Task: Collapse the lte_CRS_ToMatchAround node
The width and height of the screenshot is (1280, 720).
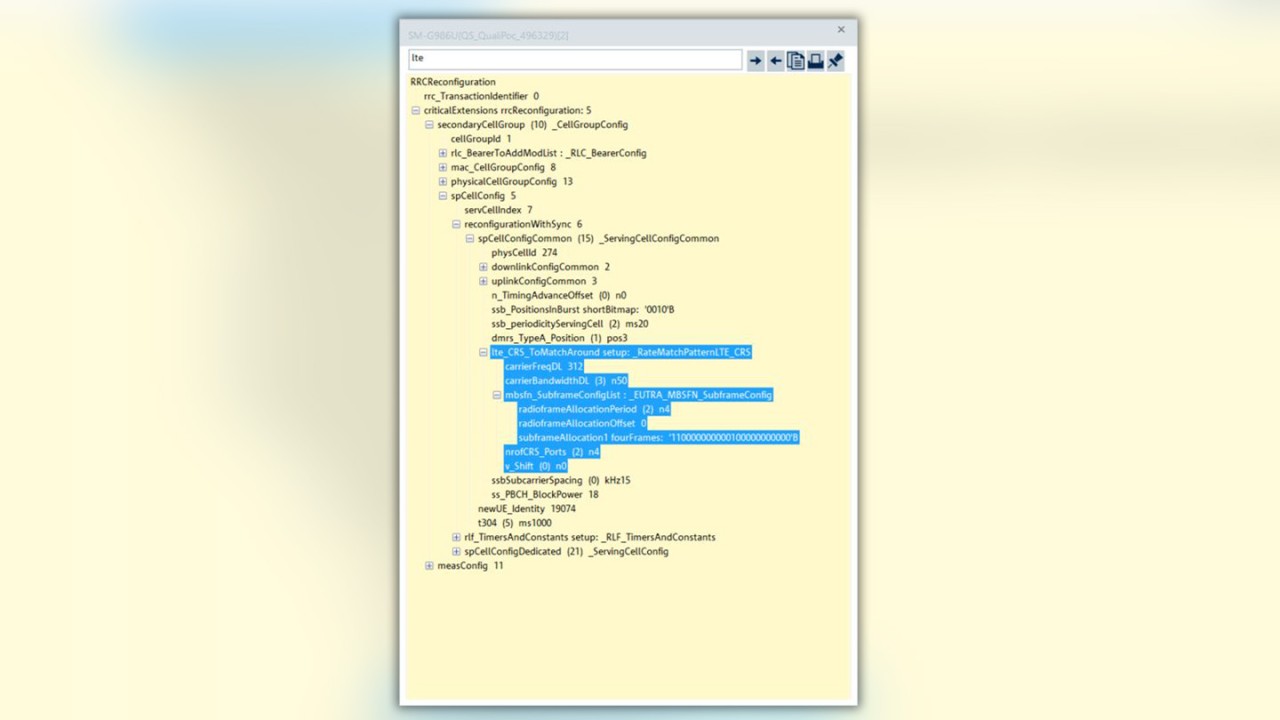Action: (x=484, y=353)
